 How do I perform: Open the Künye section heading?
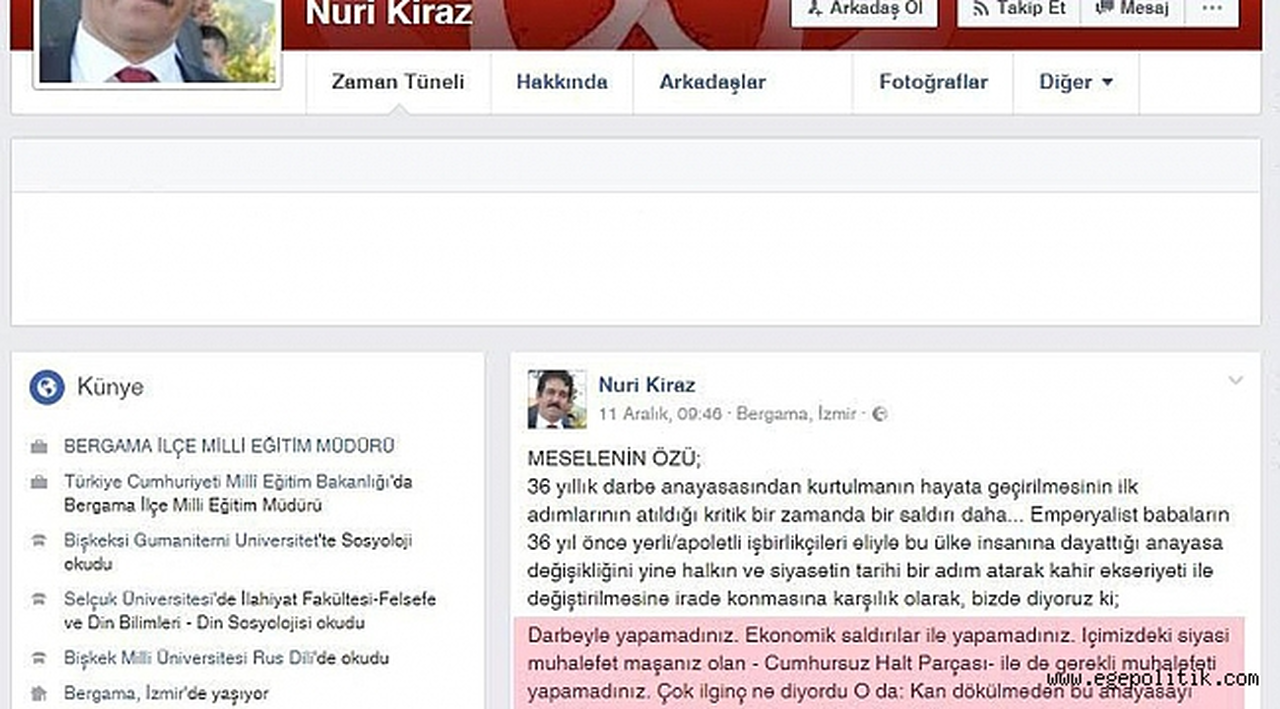(x=110, y=387)
